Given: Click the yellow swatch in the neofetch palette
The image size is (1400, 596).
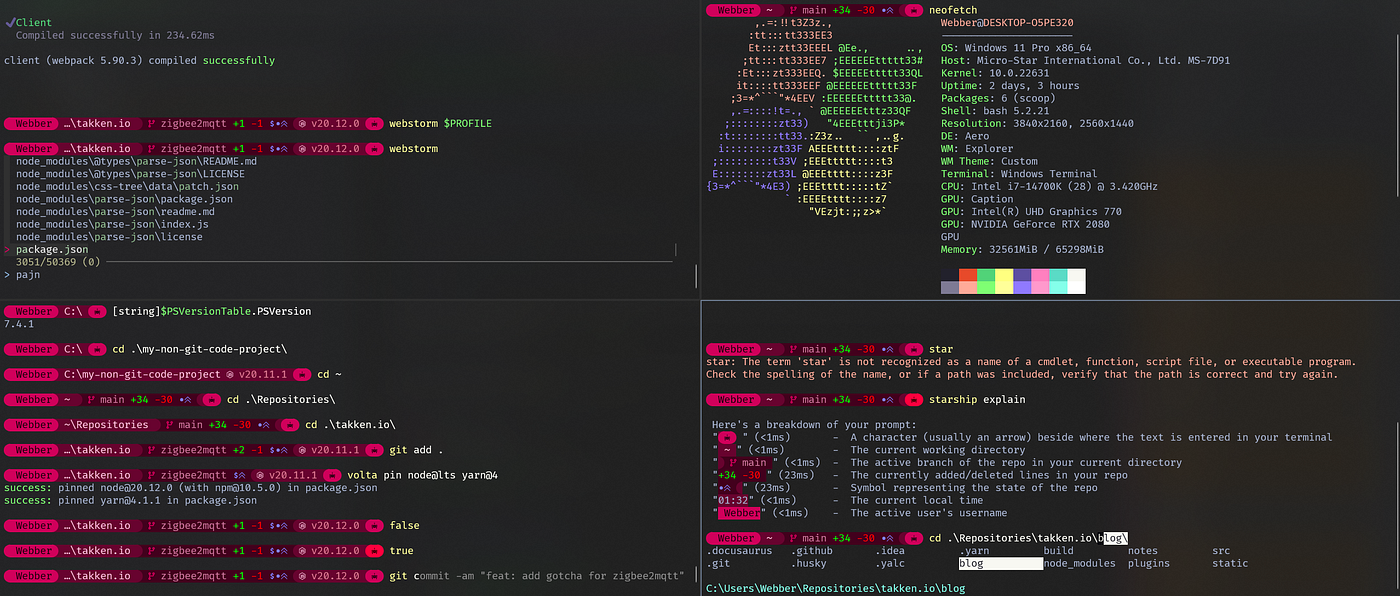Looking at the screenshot, I should [1004, 276].
